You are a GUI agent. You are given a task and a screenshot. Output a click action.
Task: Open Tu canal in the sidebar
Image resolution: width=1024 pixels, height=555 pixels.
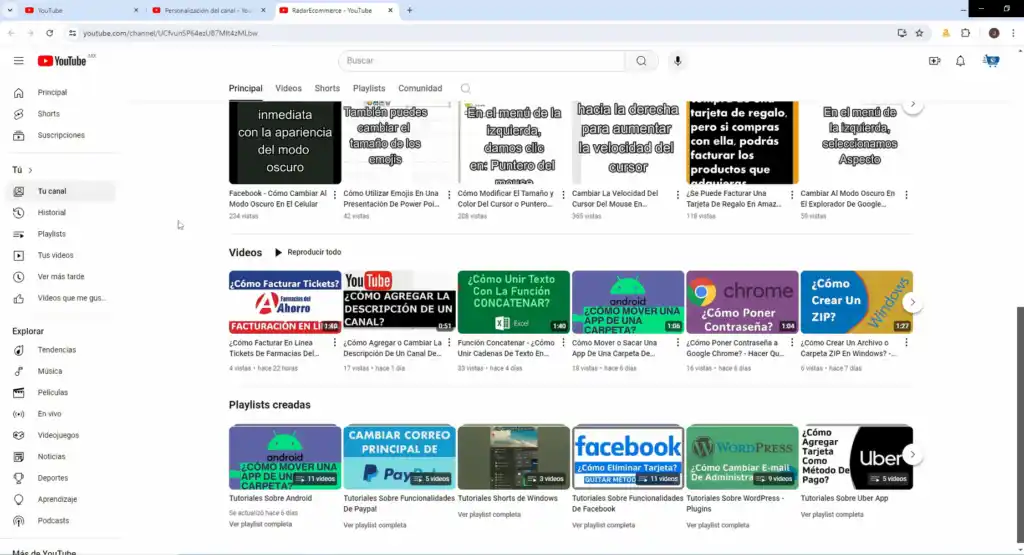[63, 191]
